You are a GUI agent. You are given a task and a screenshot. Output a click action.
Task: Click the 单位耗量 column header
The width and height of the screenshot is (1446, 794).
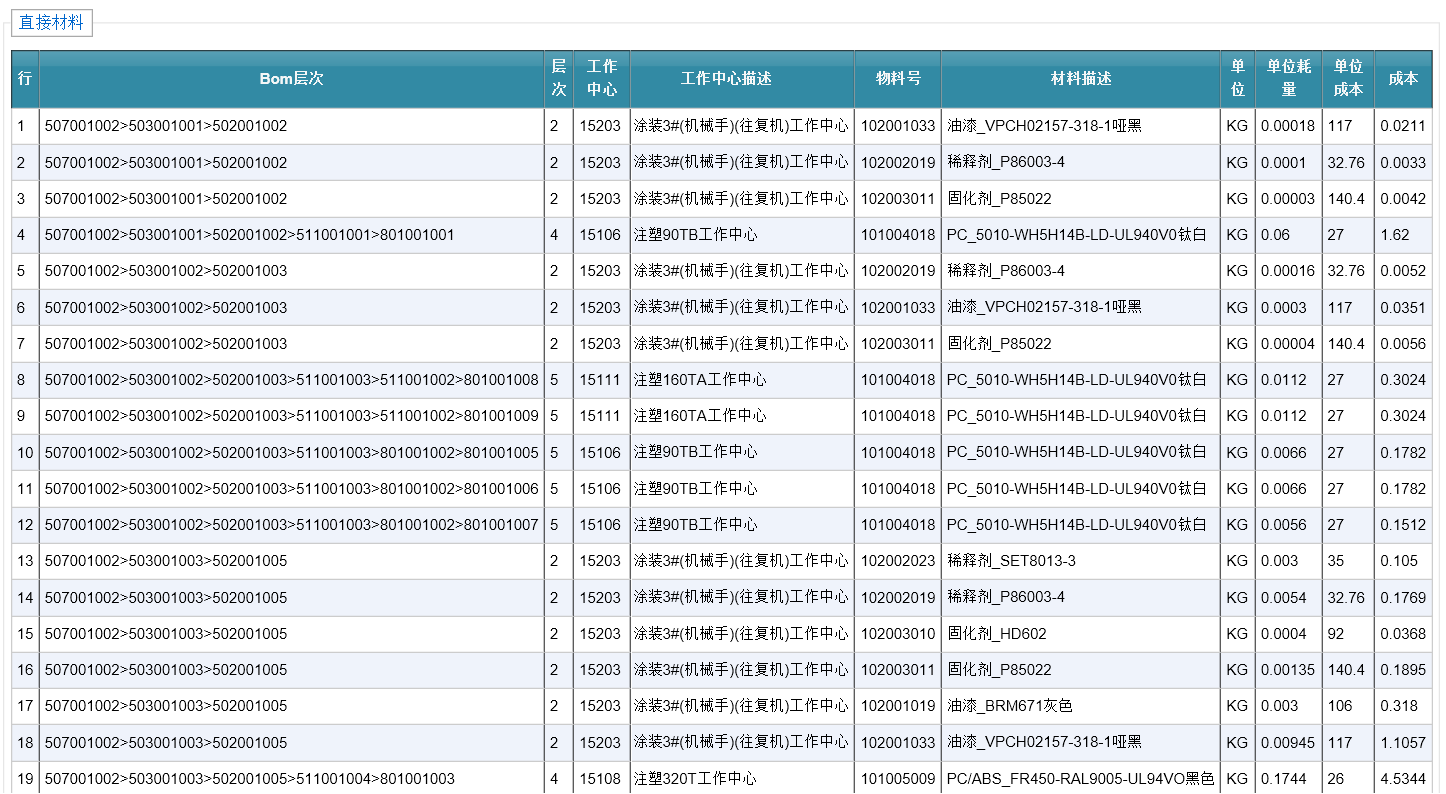click(x=1289, y=78)
